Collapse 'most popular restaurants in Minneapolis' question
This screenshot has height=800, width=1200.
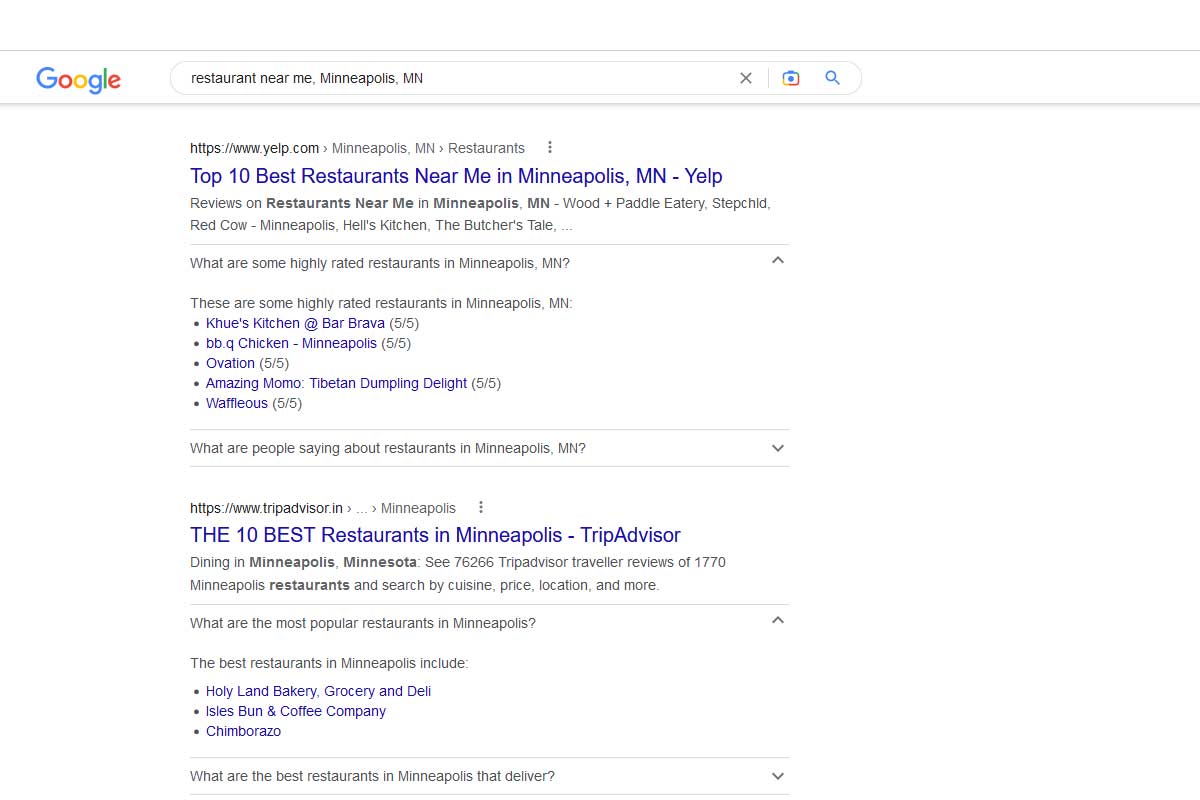(490, 623)
